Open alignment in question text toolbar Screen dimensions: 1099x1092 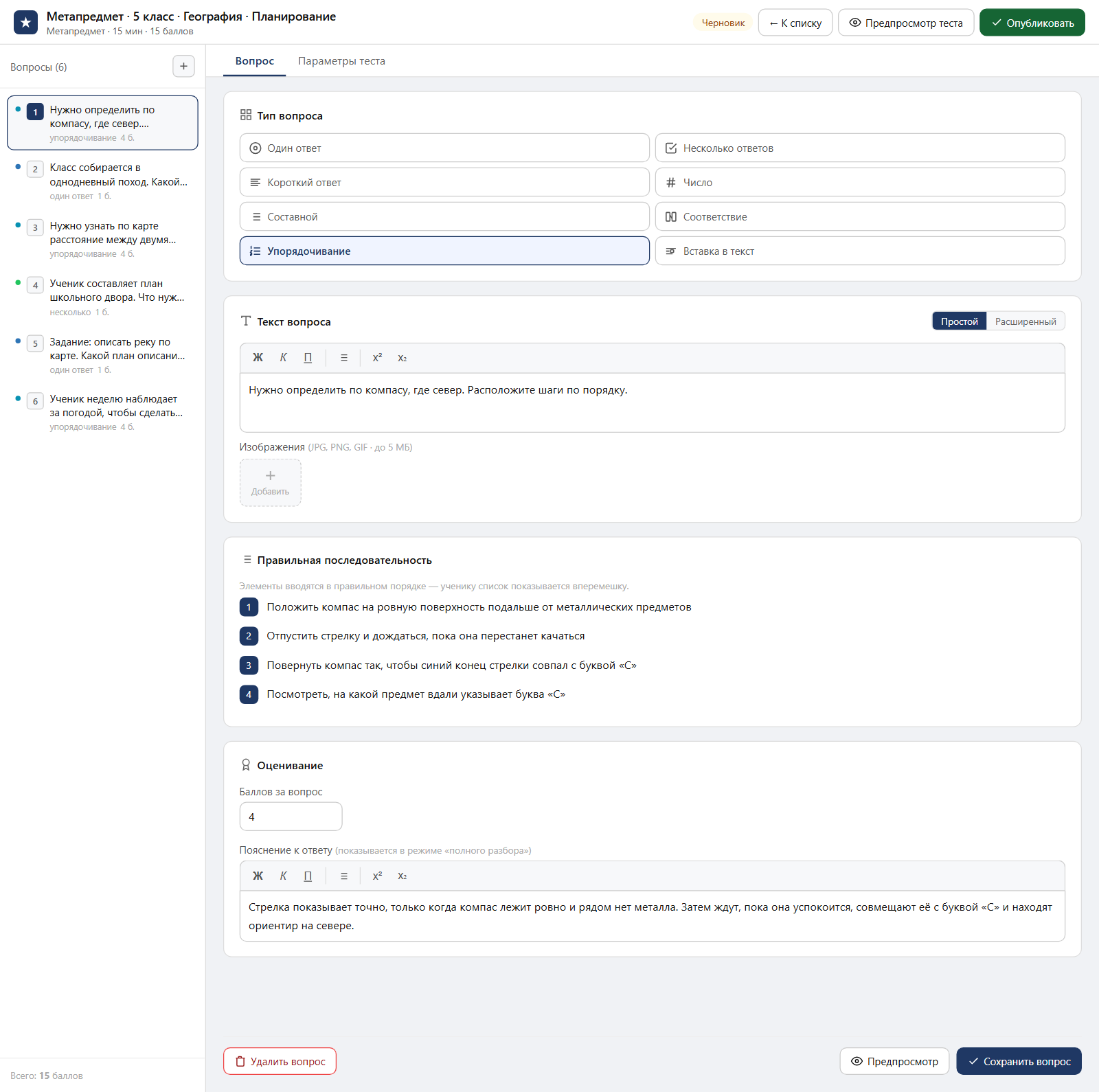pyautogui.click(x=344, y=358)
